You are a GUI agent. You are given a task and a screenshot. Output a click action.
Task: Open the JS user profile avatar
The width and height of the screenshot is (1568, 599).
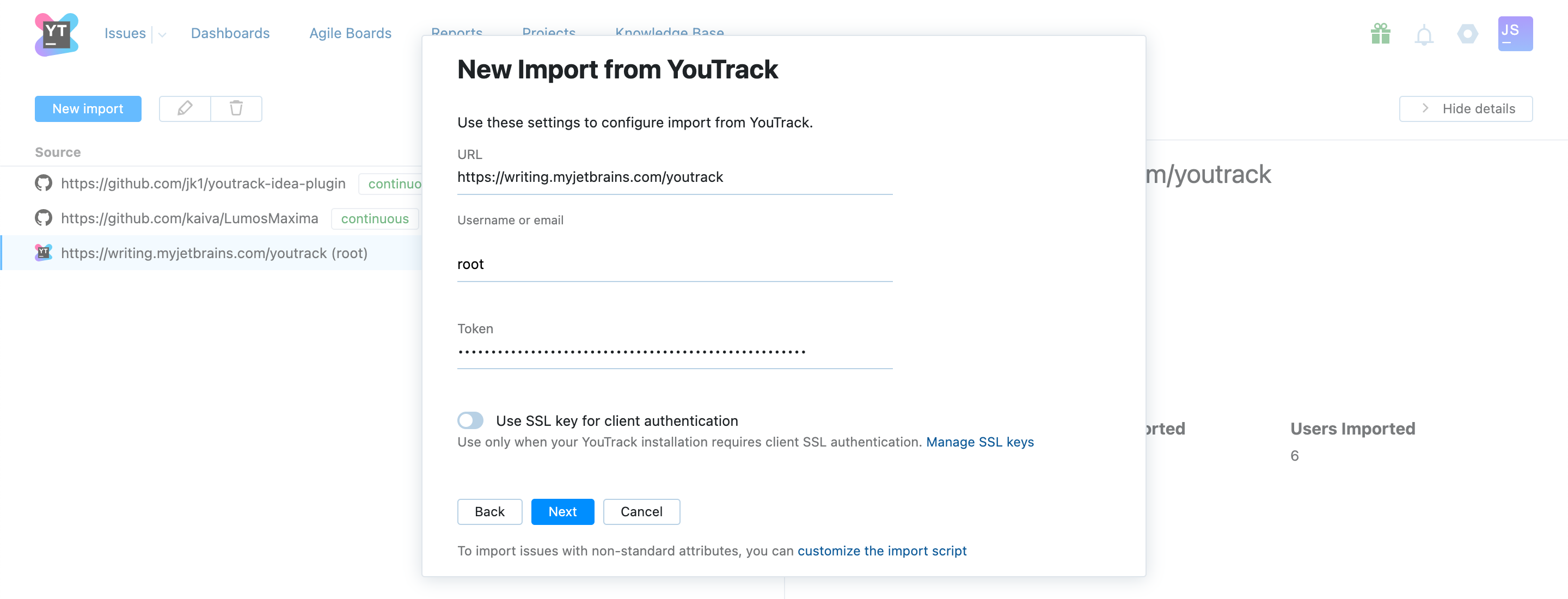[x=1515, y=34]
